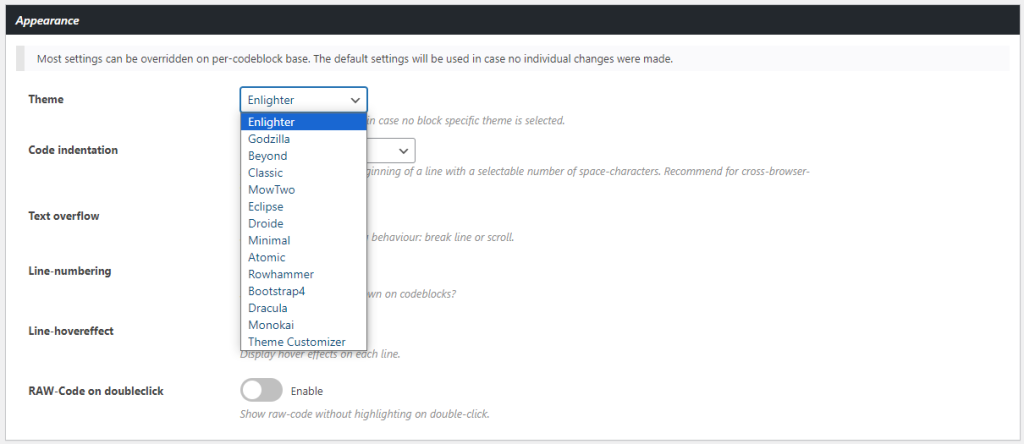Image resolution: width=1024 pixels, height=444 pixels.
Task: Open the Code indentation dropdown arrow
Action: tap(402, 150)
